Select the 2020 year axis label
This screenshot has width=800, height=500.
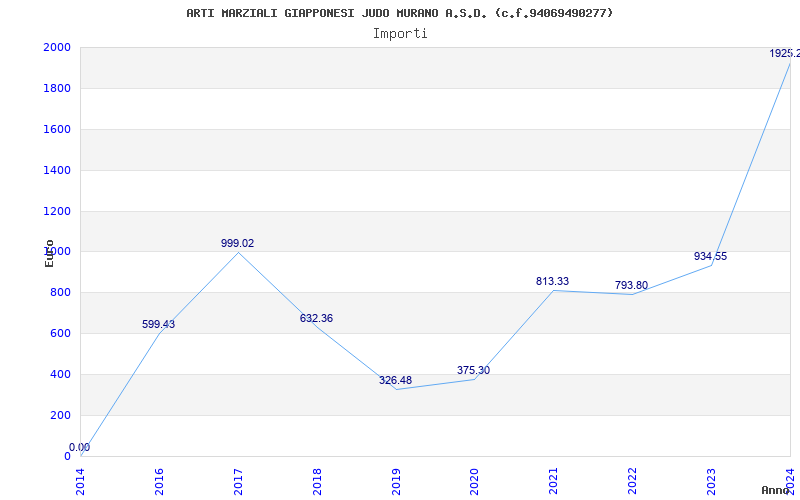(x=474, y=482)
